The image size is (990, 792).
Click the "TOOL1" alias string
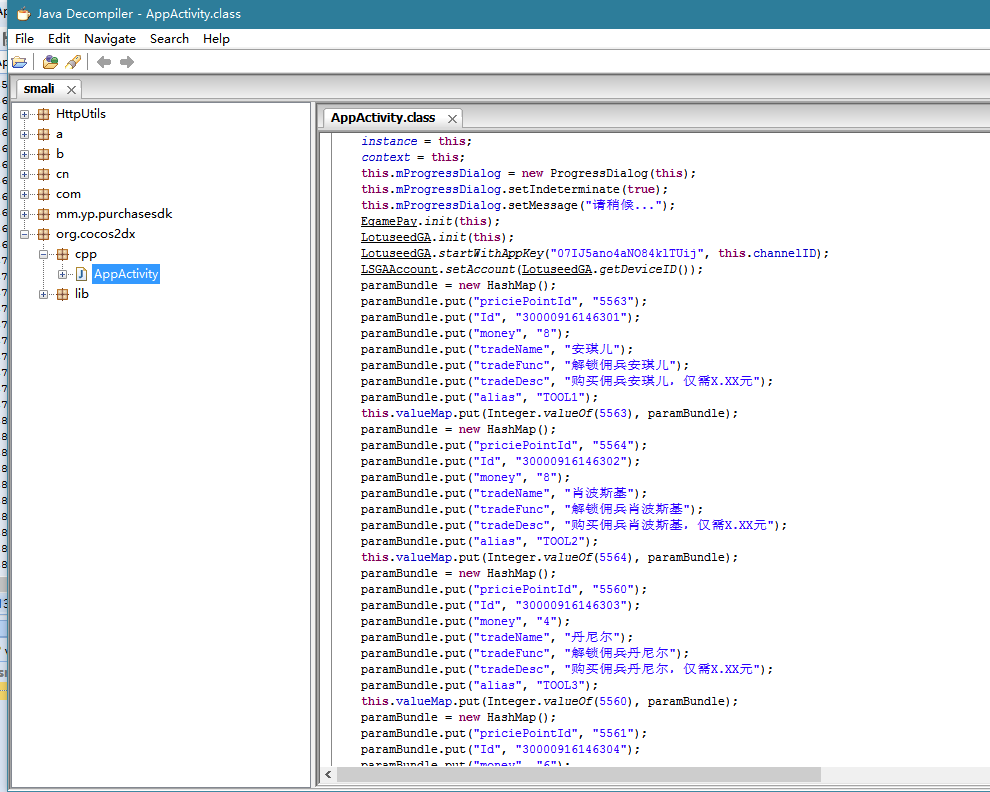click(560, 397)
